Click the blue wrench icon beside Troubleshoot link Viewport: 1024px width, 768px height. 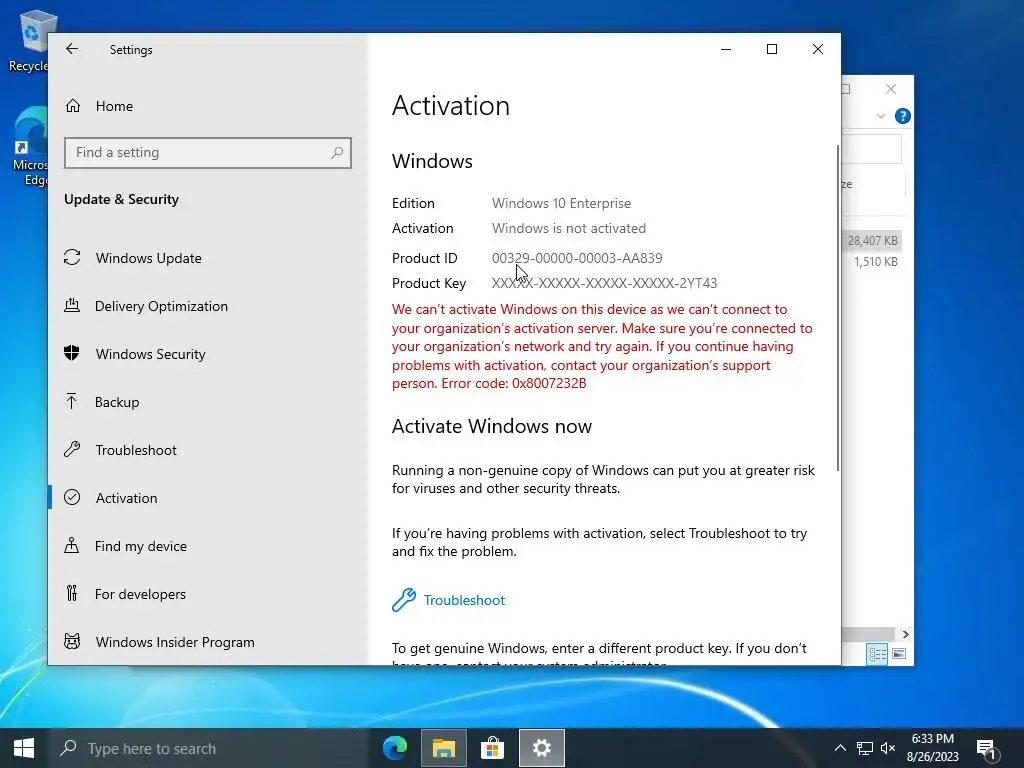point(404,600)
